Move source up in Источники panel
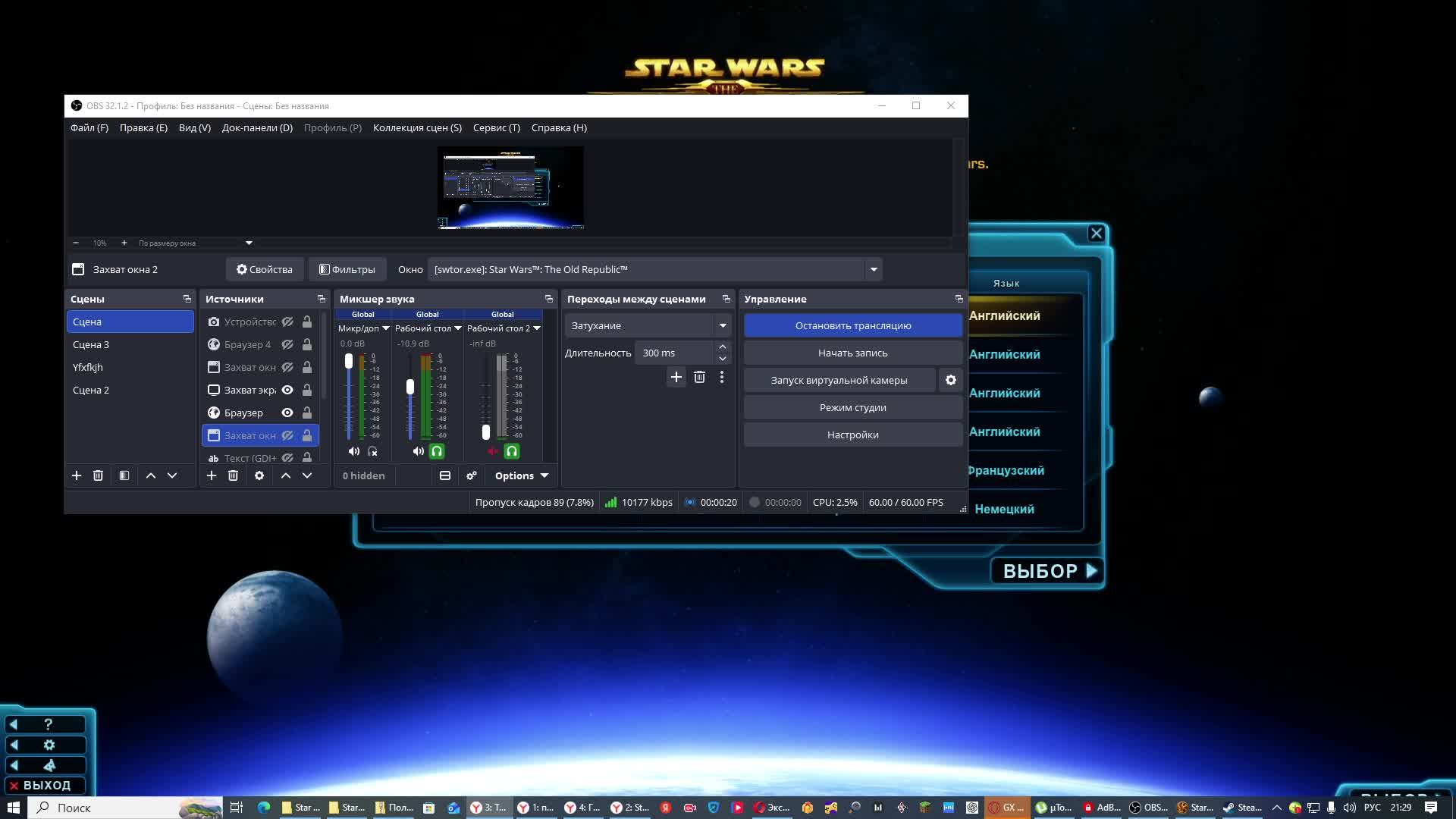The width and height of the screenshot is (1456, 819). (286, 475)
